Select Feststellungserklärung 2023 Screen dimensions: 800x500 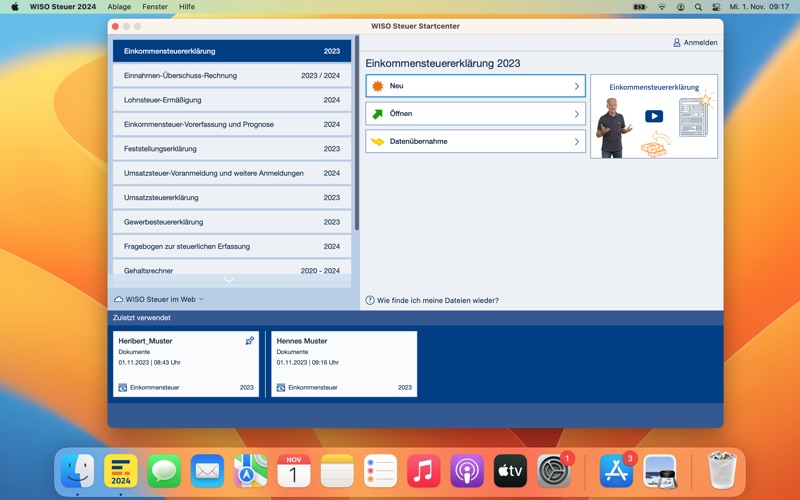pos(232,149)
